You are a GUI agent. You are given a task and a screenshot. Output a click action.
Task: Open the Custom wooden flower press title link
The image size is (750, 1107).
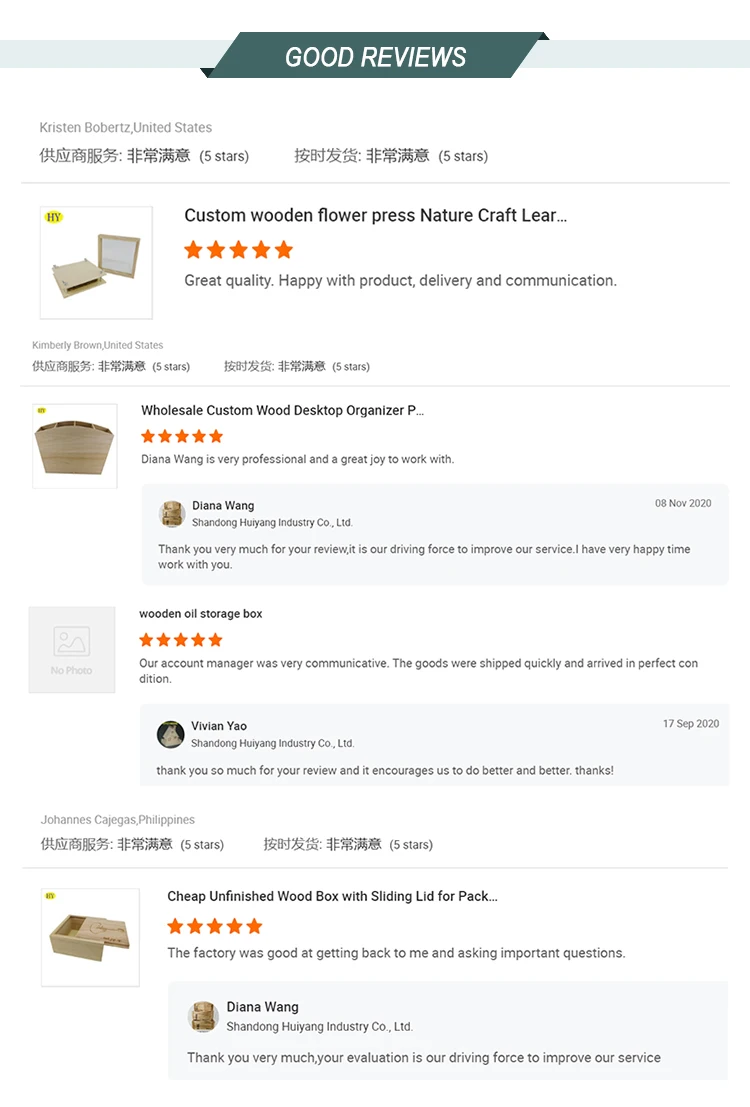pos(376,215)
